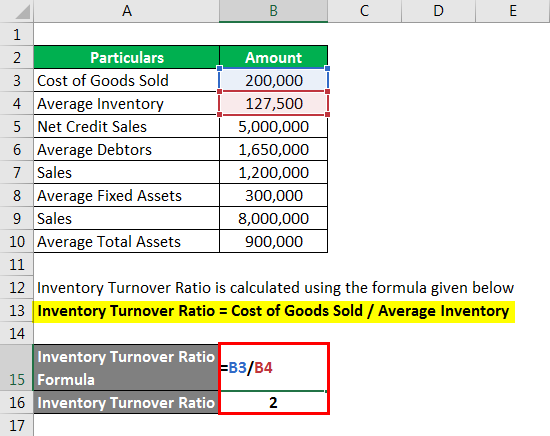Select column C header
Image resolution: width=550 pixels, height=436 pixels.
click(364, 11)
